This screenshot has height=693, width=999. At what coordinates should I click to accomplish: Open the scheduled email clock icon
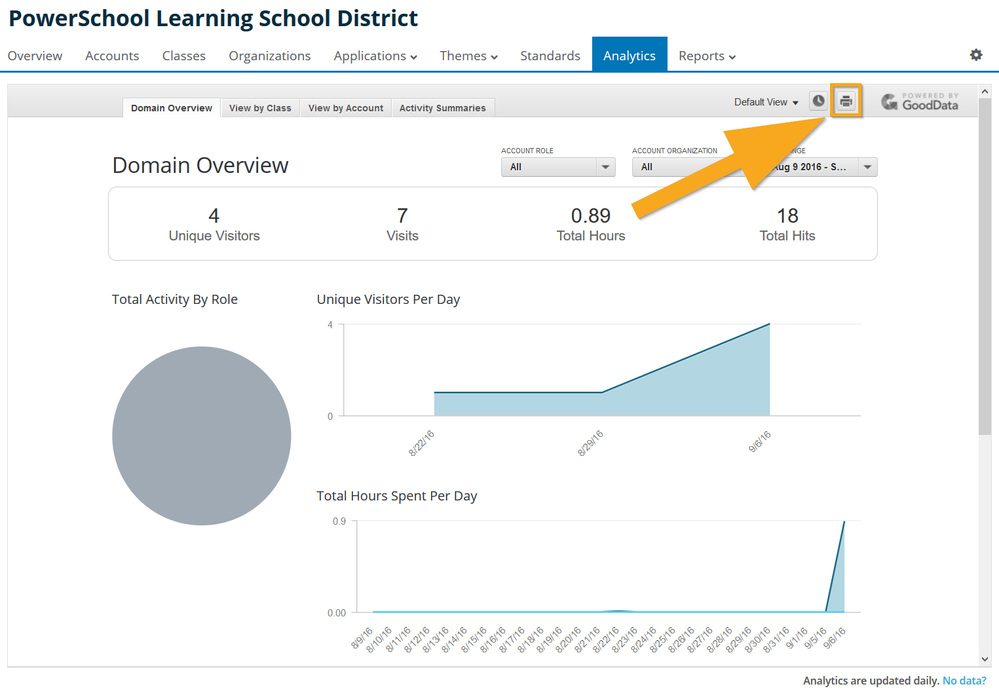[x=818, y=101]
